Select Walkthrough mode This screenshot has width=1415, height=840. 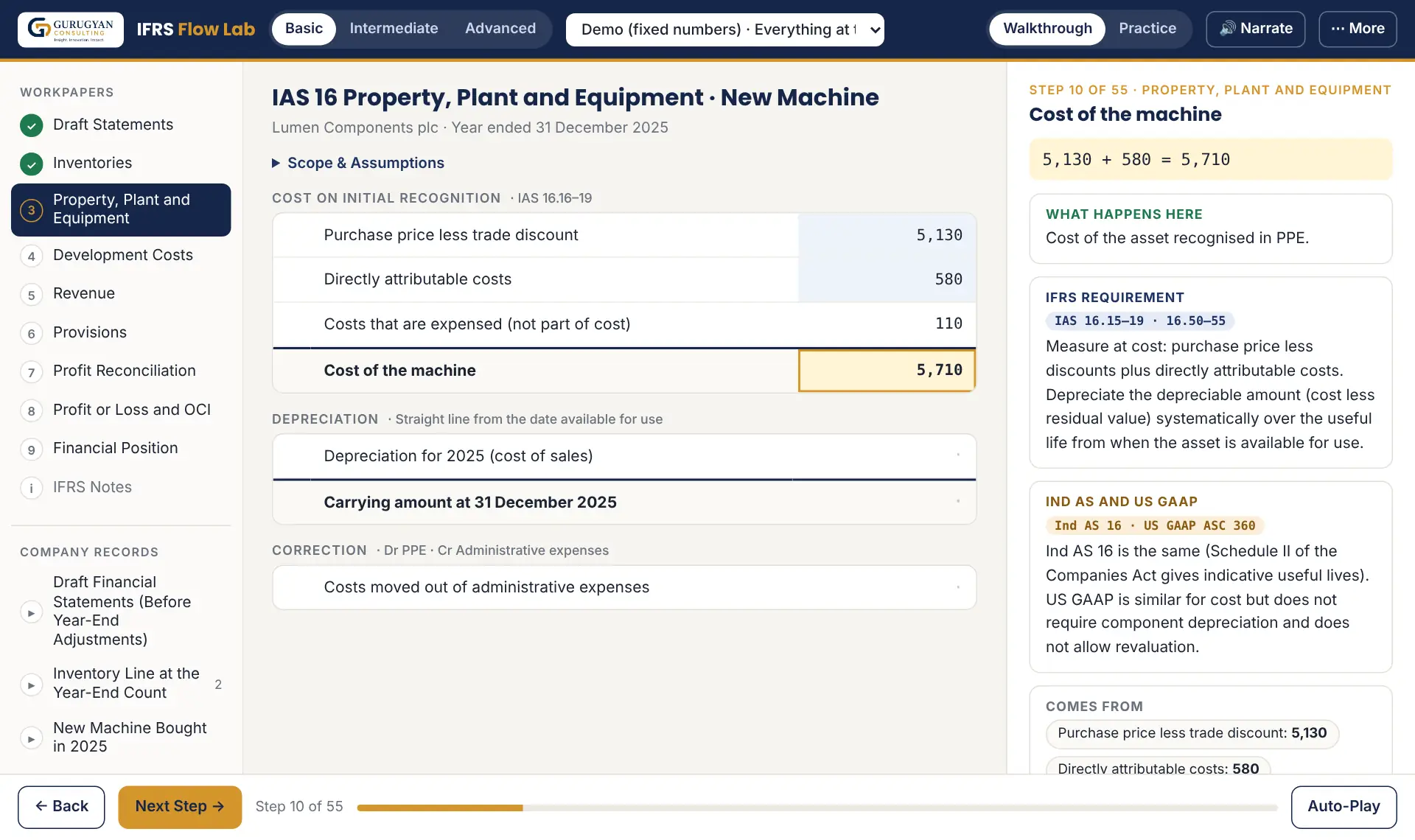(1047, 29)
